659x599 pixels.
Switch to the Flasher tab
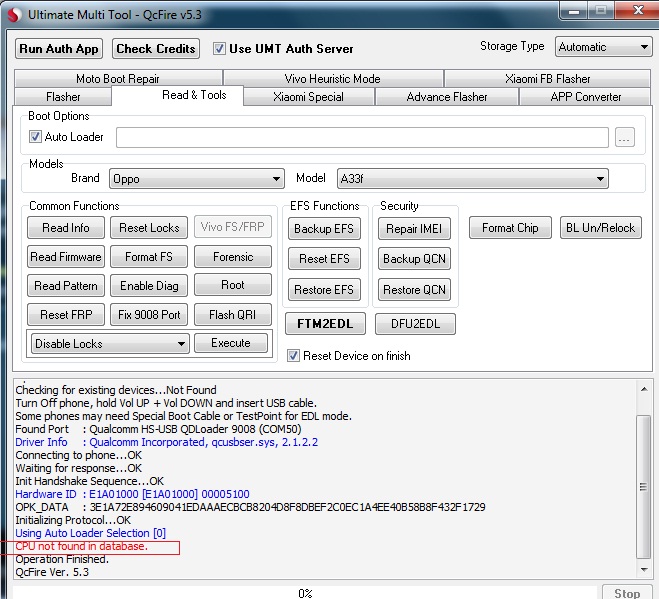(63, 97)
